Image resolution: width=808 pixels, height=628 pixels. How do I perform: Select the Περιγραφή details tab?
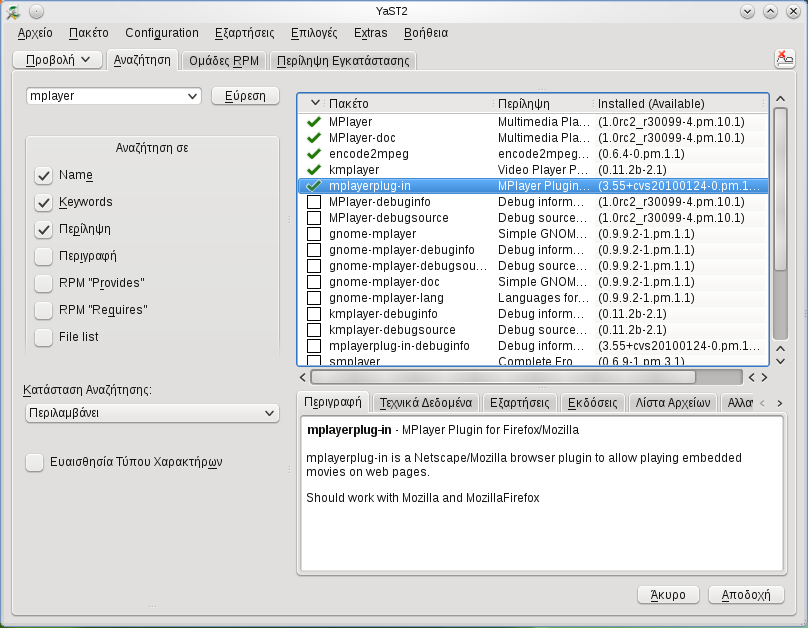click(333, 402)
